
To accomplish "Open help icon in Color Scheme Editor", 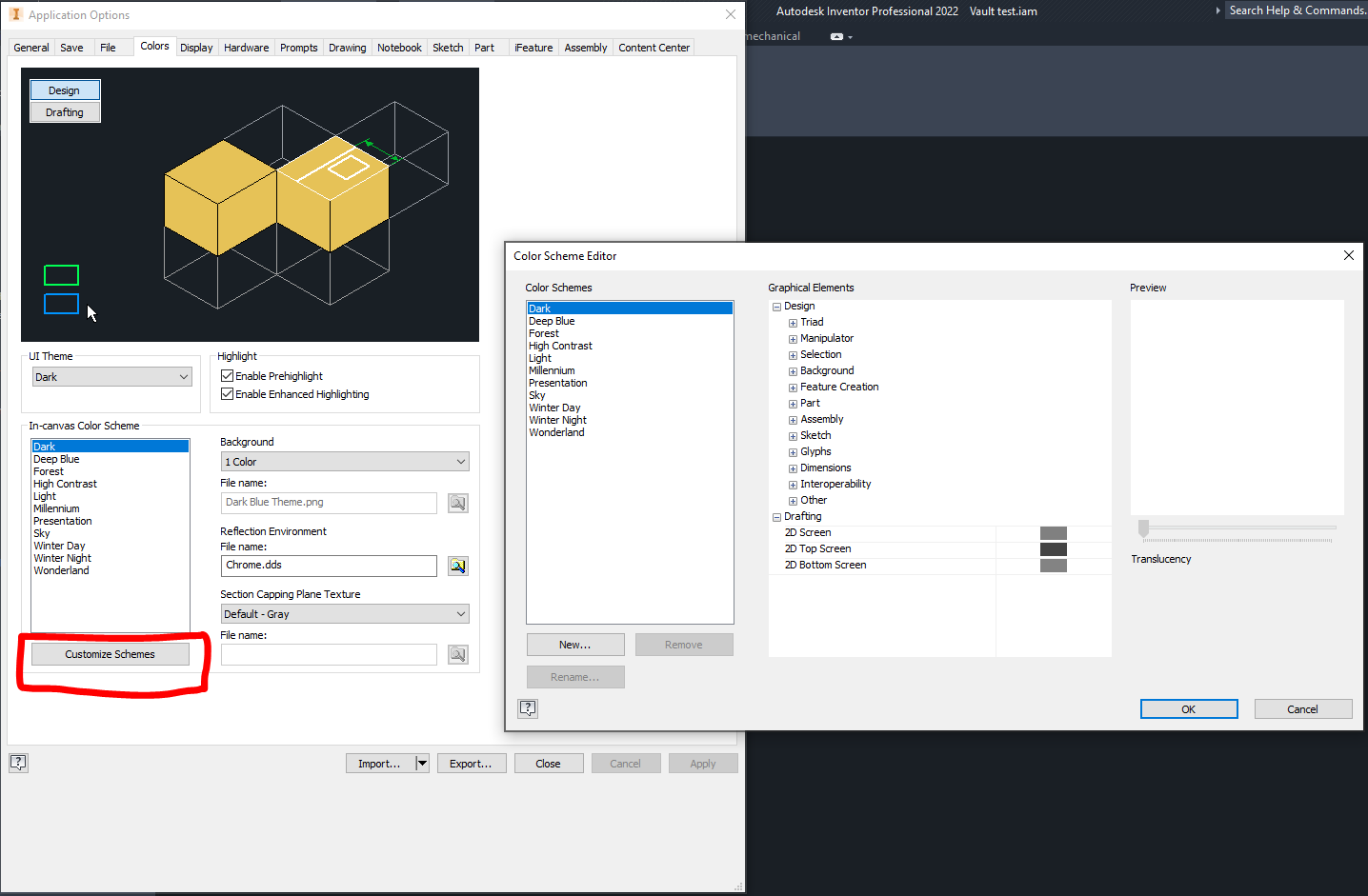I will 528,708.
